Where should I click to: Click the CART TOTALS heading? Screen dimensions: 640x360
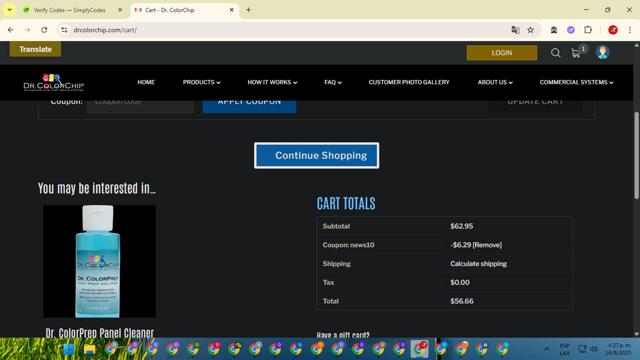(x=346, y=203)
